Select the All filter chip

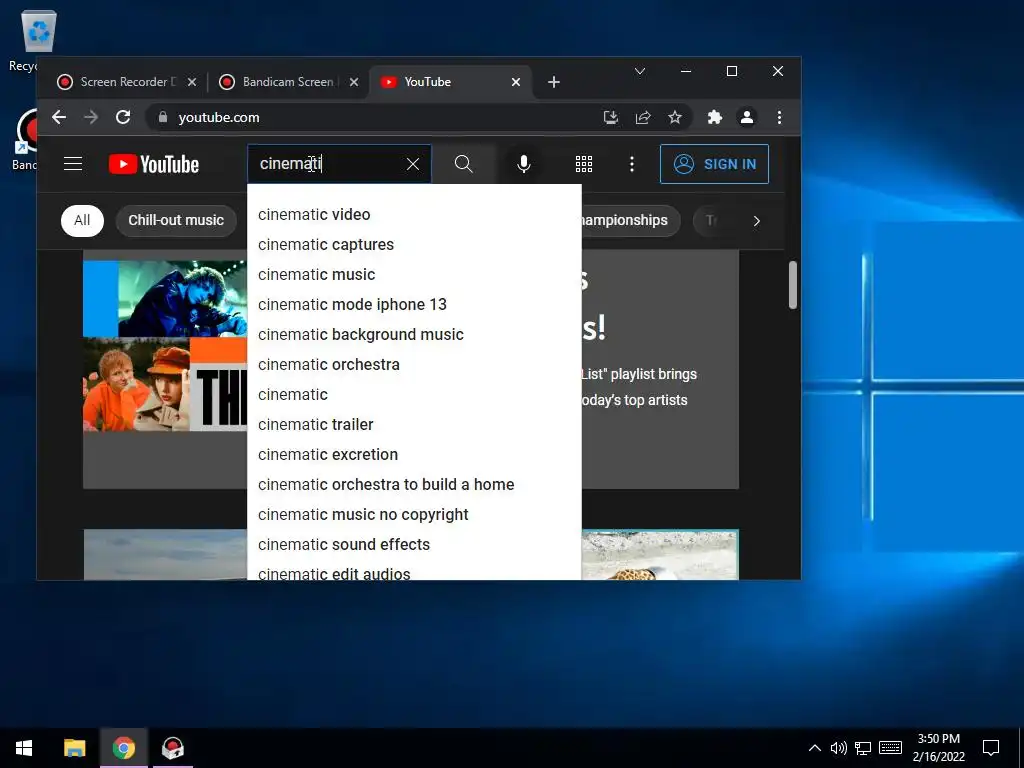(82, 221)
